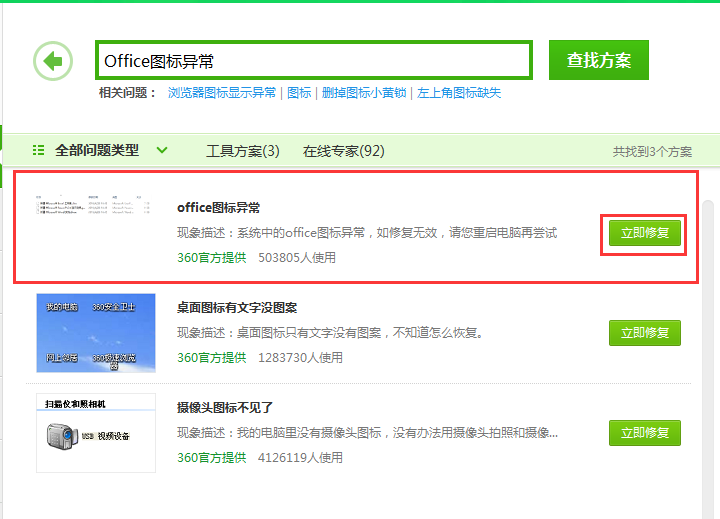
Task: Click the 4126119人使用 usage count
Action: click(300, 458)
